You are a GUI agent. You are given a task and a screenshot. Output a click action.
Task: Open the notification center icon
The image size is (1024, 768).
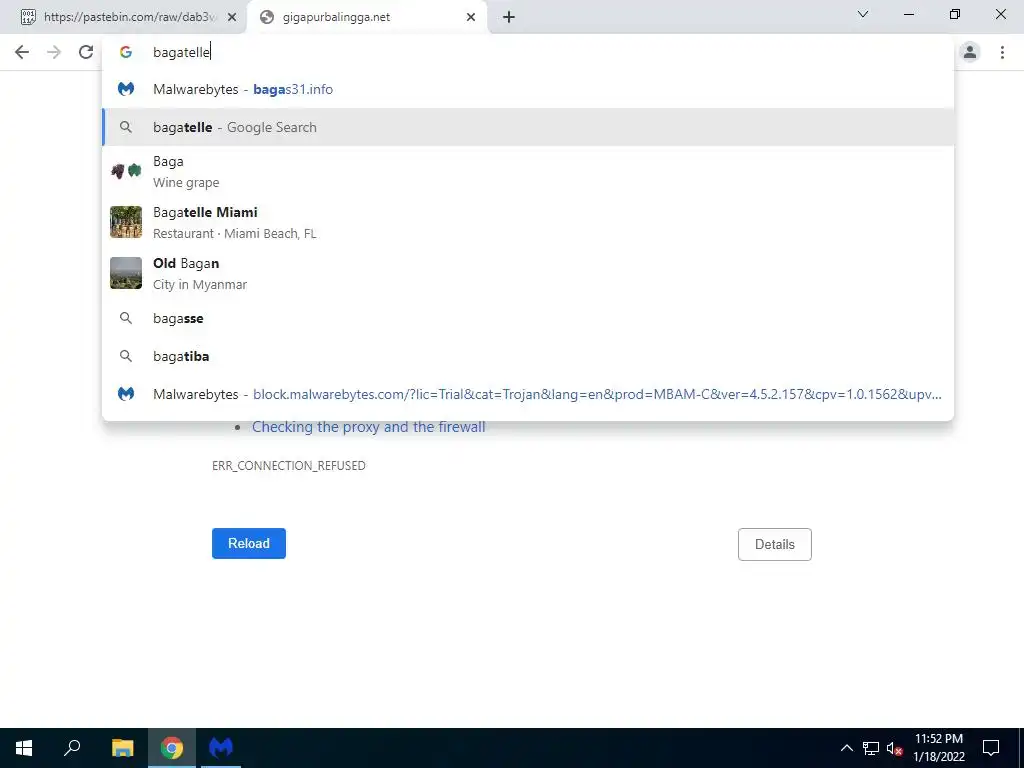coord(991,748)
